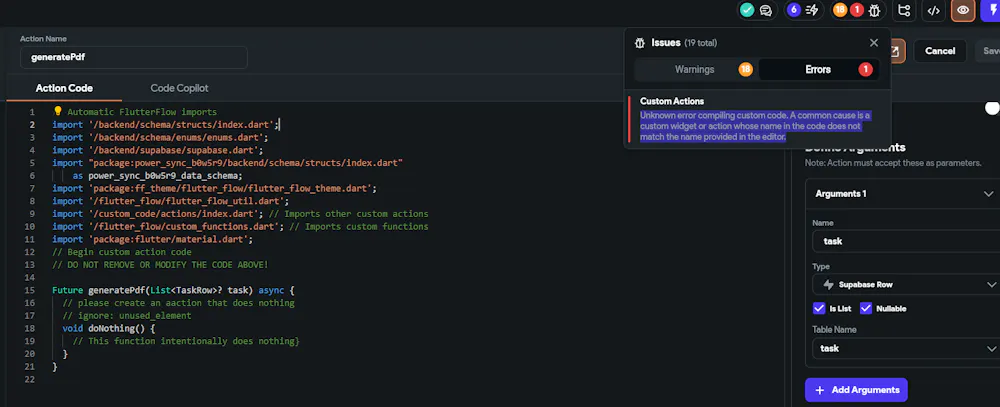Viewport: 1000px width, 407px height.
Task: Close the Issues panel
Action: pyautogui.click(x=874, y=43)
